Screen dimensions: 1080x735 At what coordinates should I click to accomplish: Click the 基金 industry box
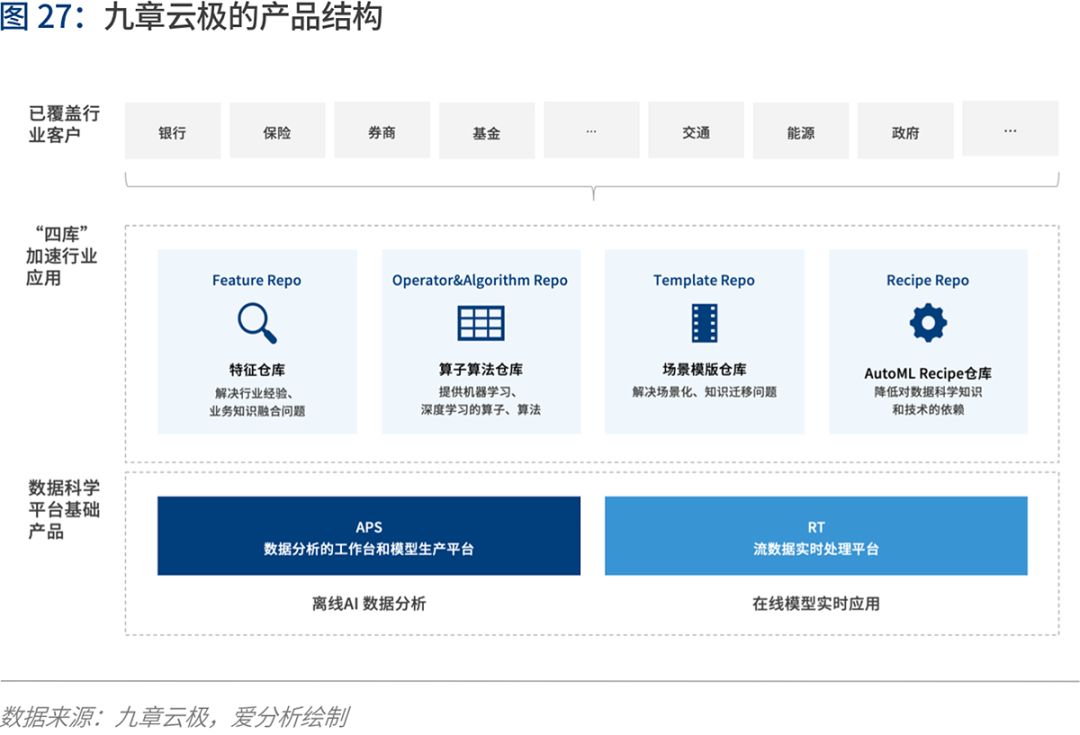coord(486,130)
